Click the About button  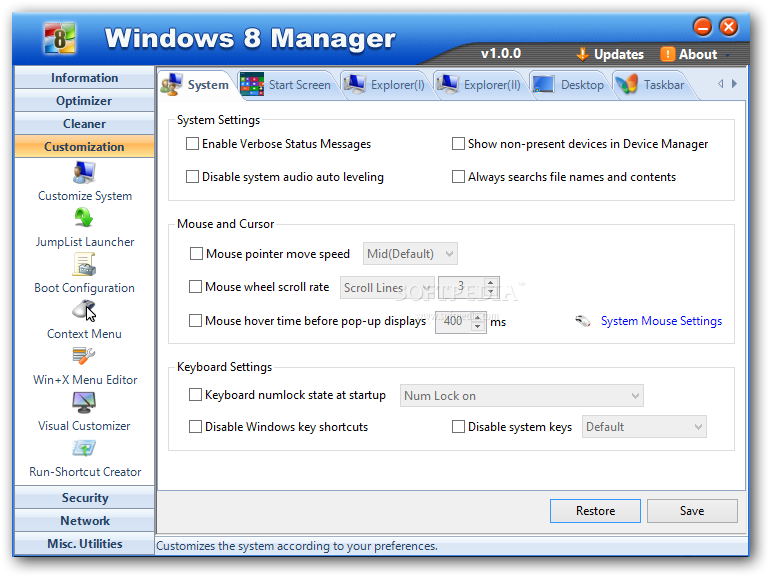(x=689, y=54)
